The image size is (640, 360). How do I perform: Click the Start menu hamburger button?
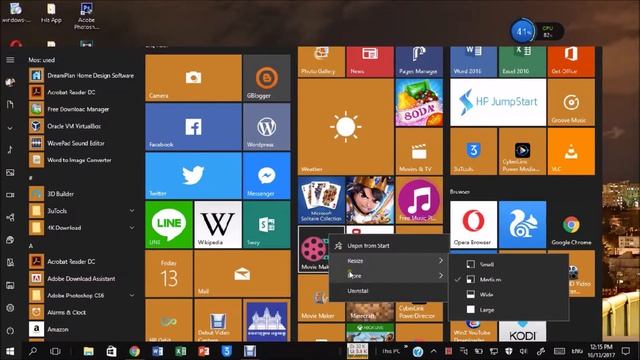pyautogui.click(x=10, y=60)
